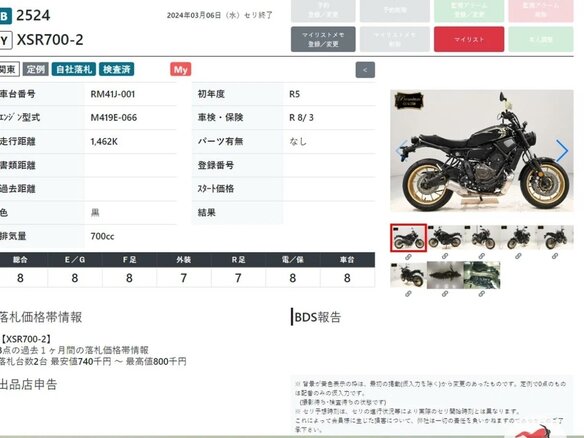The image size is (584, 438).
Task: Show the previous motorcycle photo with left chevron
Action: pos(401,151)
